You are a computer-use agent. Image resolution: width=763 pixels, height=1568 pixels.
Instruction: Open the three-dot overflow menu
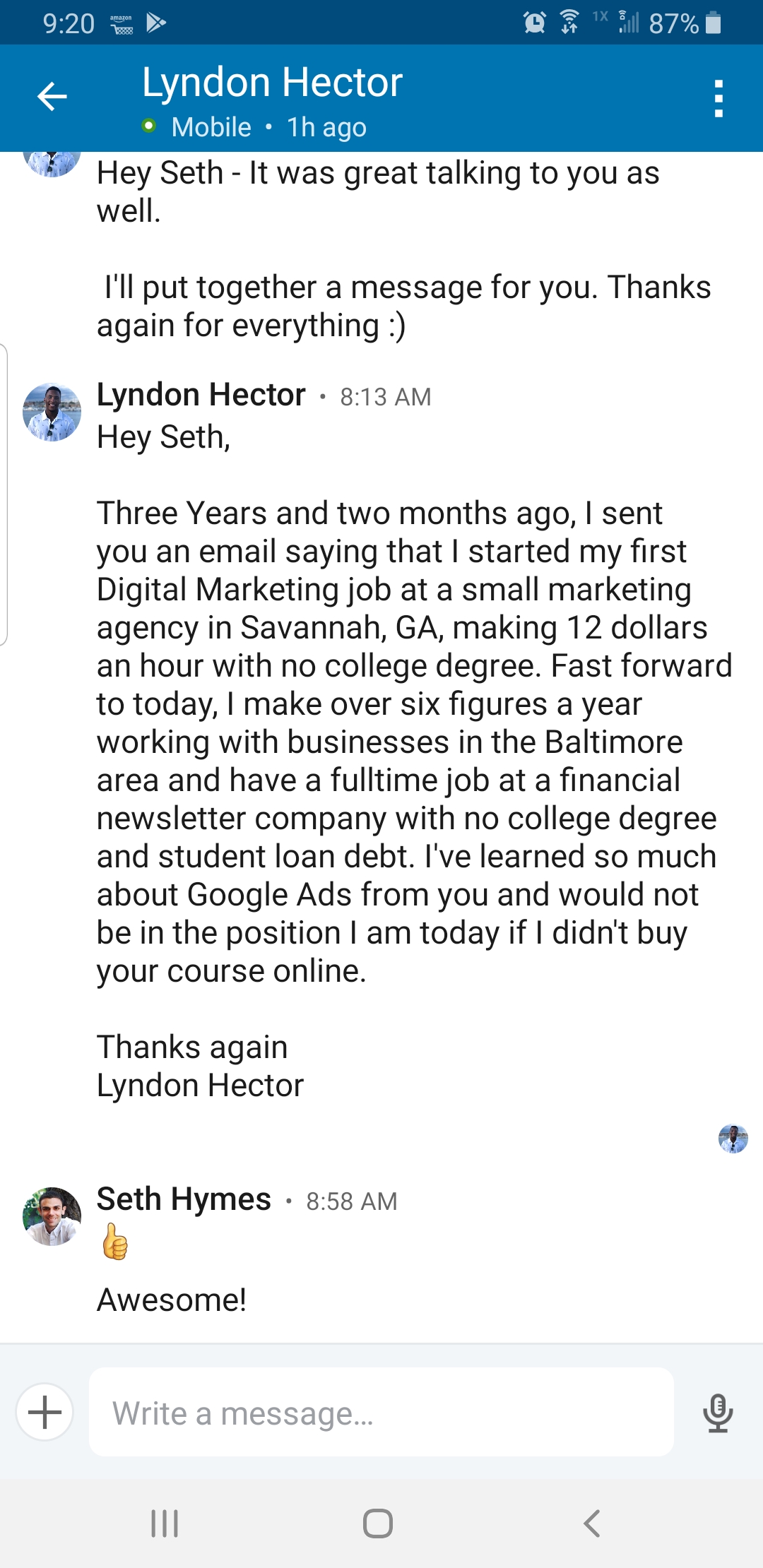tap(718, 98)
